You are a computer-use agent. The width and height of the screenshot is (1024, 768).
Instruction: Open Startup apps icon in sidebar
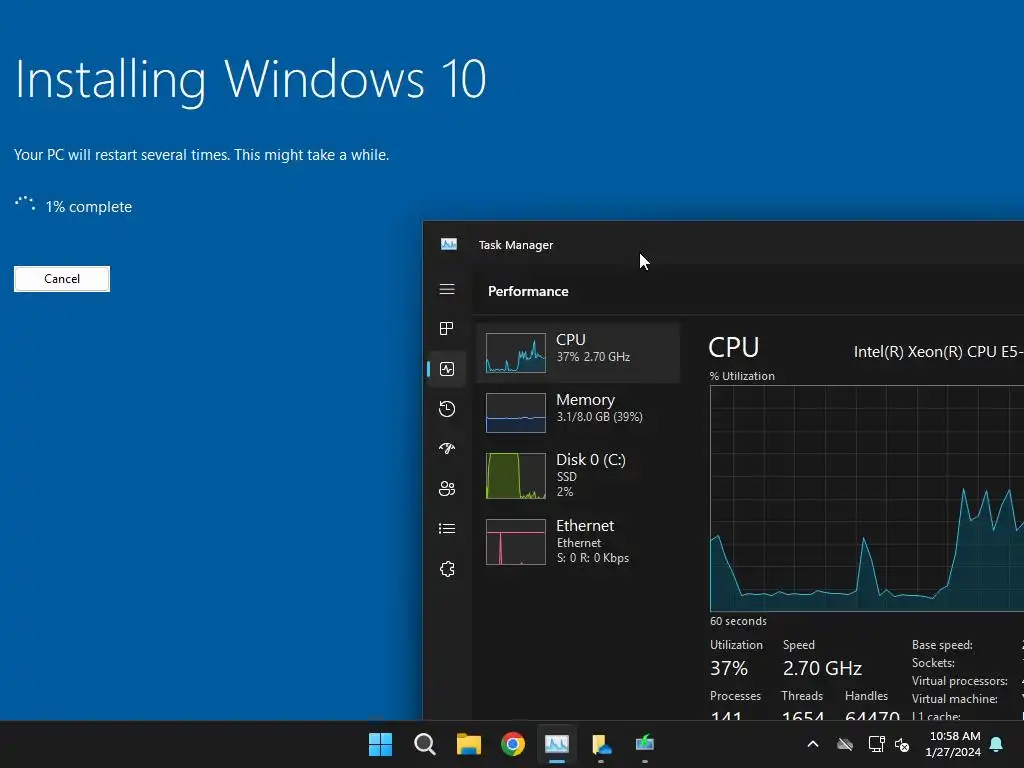pyautogui.click(x=447, y=448)
